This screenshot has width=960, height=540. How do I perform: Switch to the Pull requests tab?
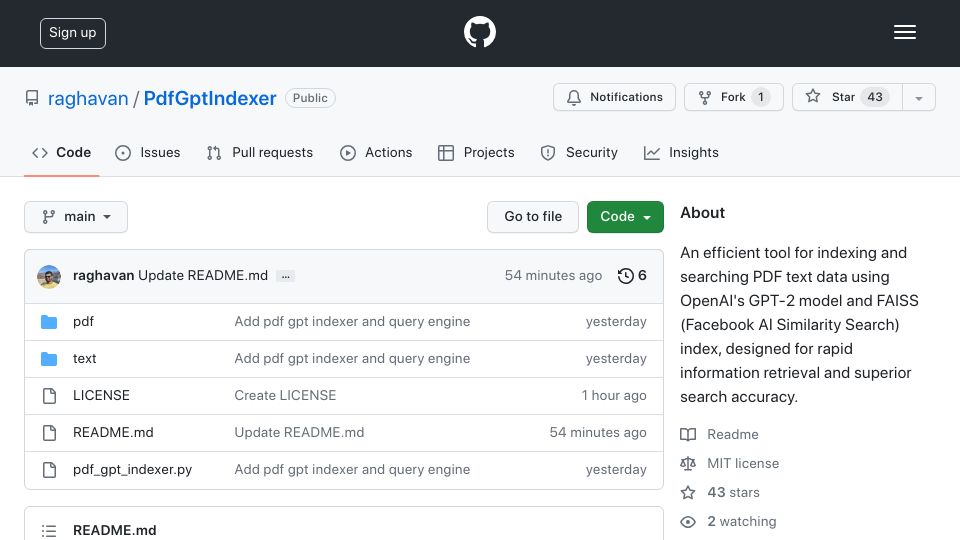coord(260,152)
